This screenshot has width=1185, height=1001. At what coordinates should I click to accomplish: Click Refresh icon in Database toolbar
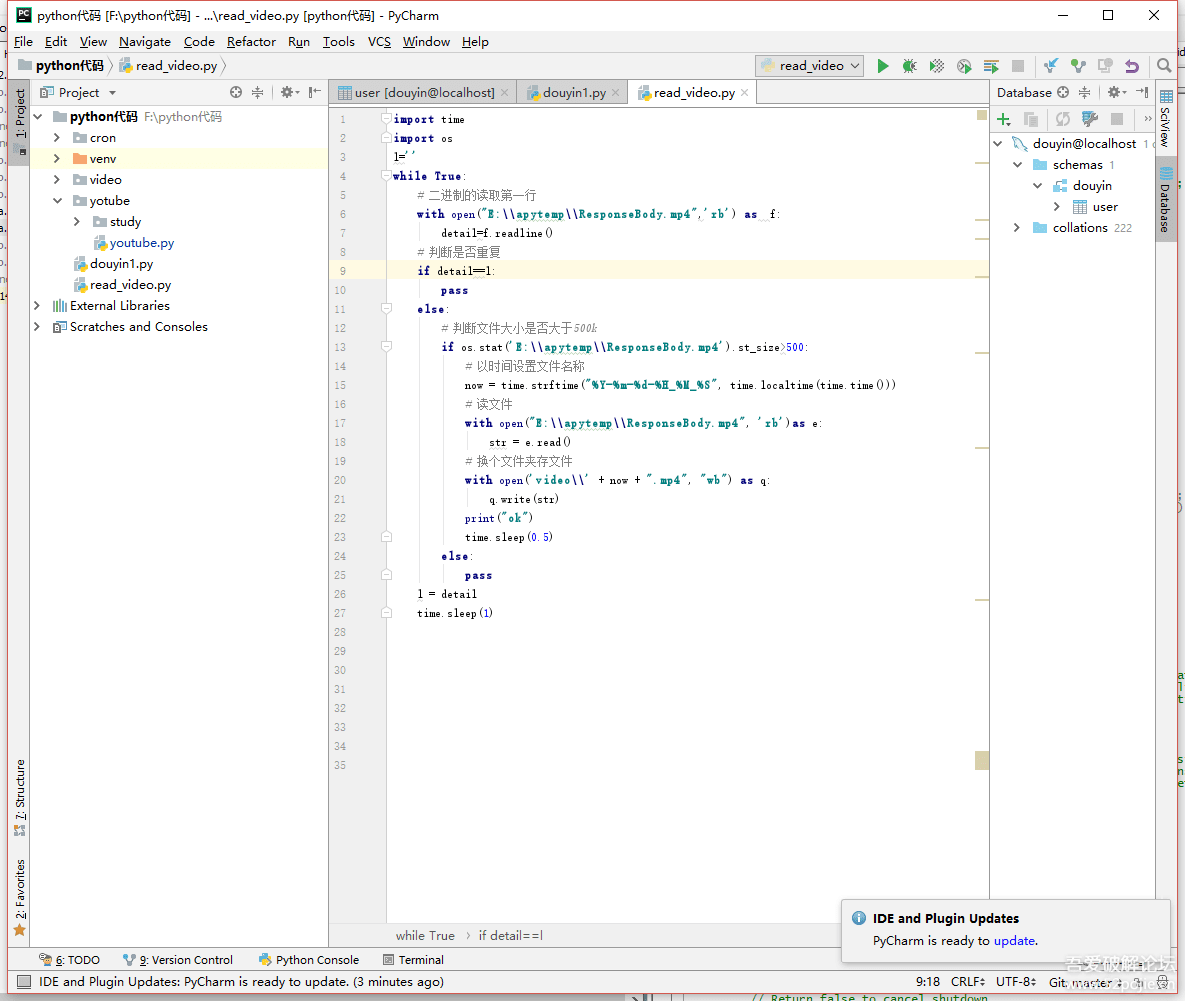coord(1063,119)
